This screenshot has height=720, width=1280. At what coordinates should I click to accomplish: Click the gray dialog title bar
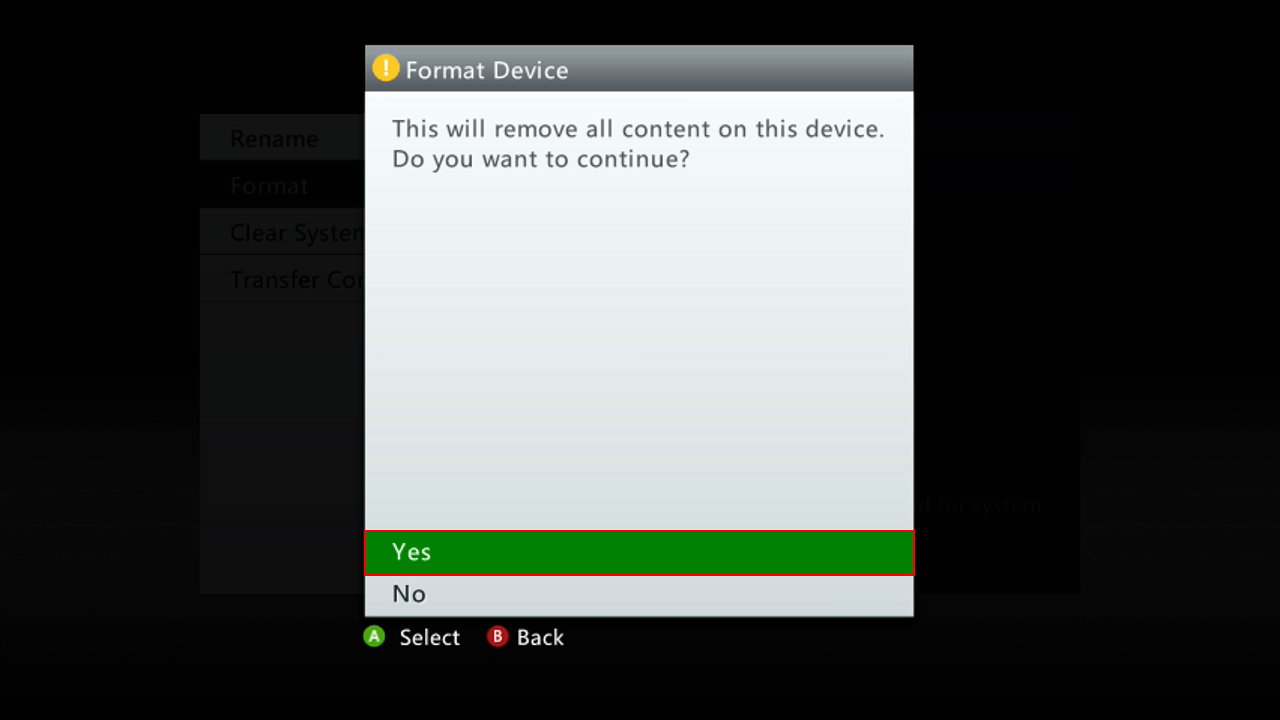click(x=639, y=68)
